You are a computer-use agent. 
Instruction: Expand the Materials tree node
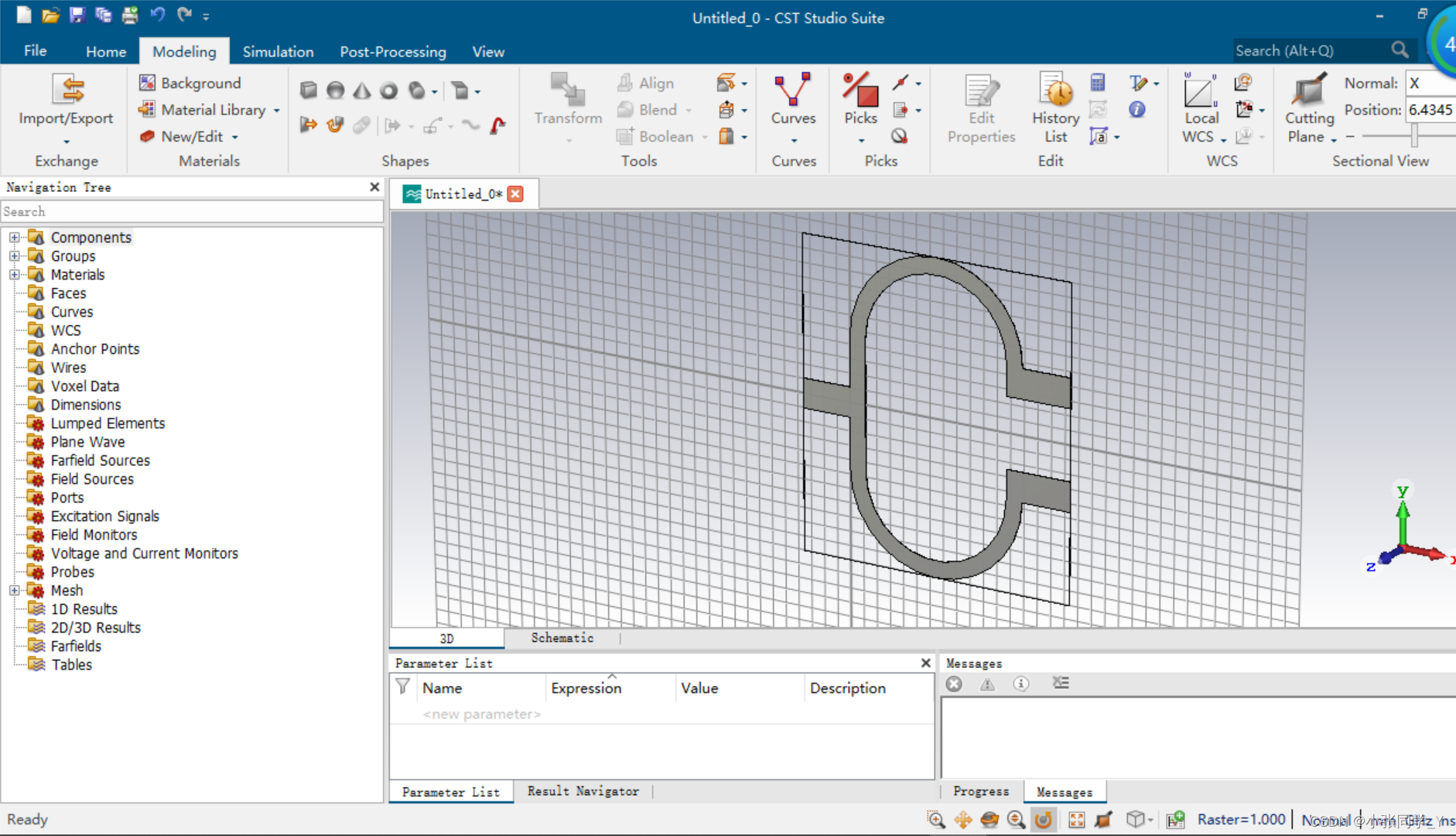[x=14, y=274]
